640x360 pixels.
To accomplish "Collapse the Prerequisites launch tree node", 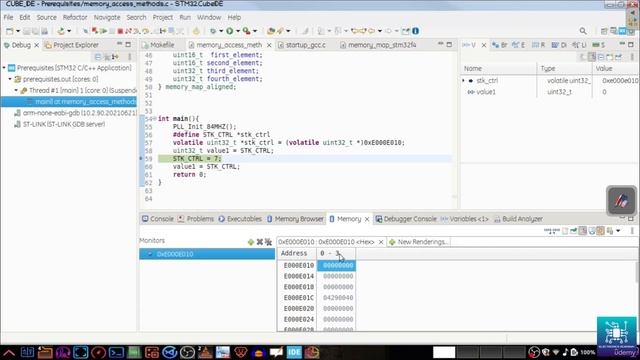I will coord(4,68).
